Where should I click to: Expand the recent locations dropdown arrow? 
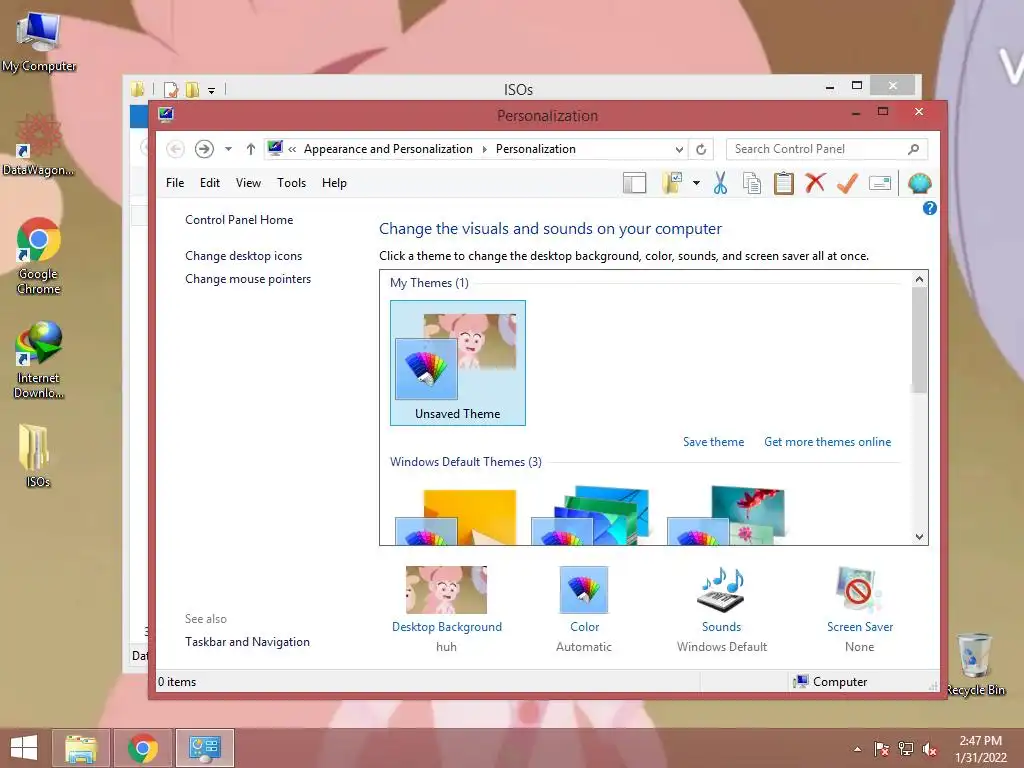click(229, 149)
